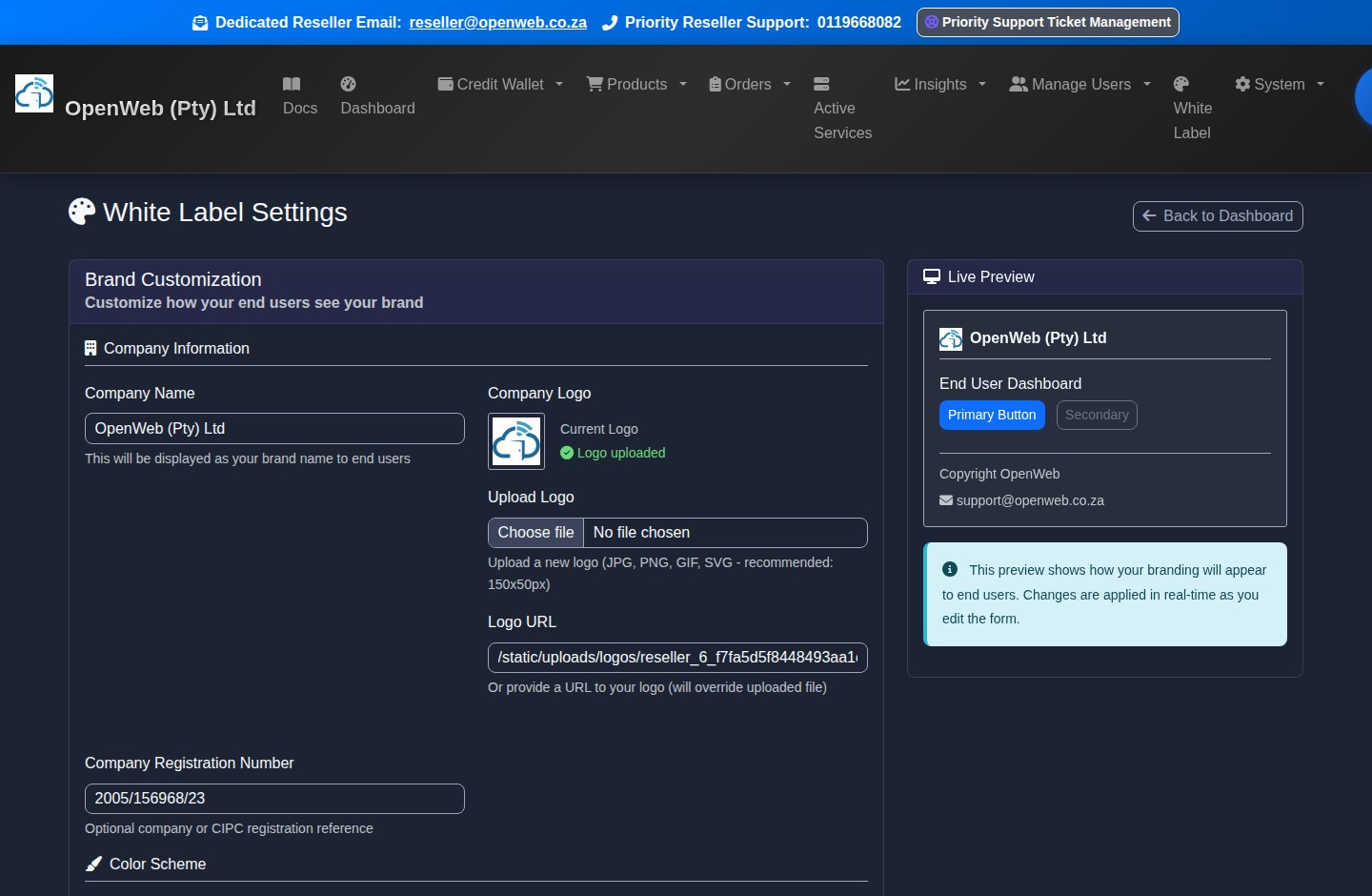Click the System gear icon
Screen dimensions: 1372x896
coord(1242,84)
